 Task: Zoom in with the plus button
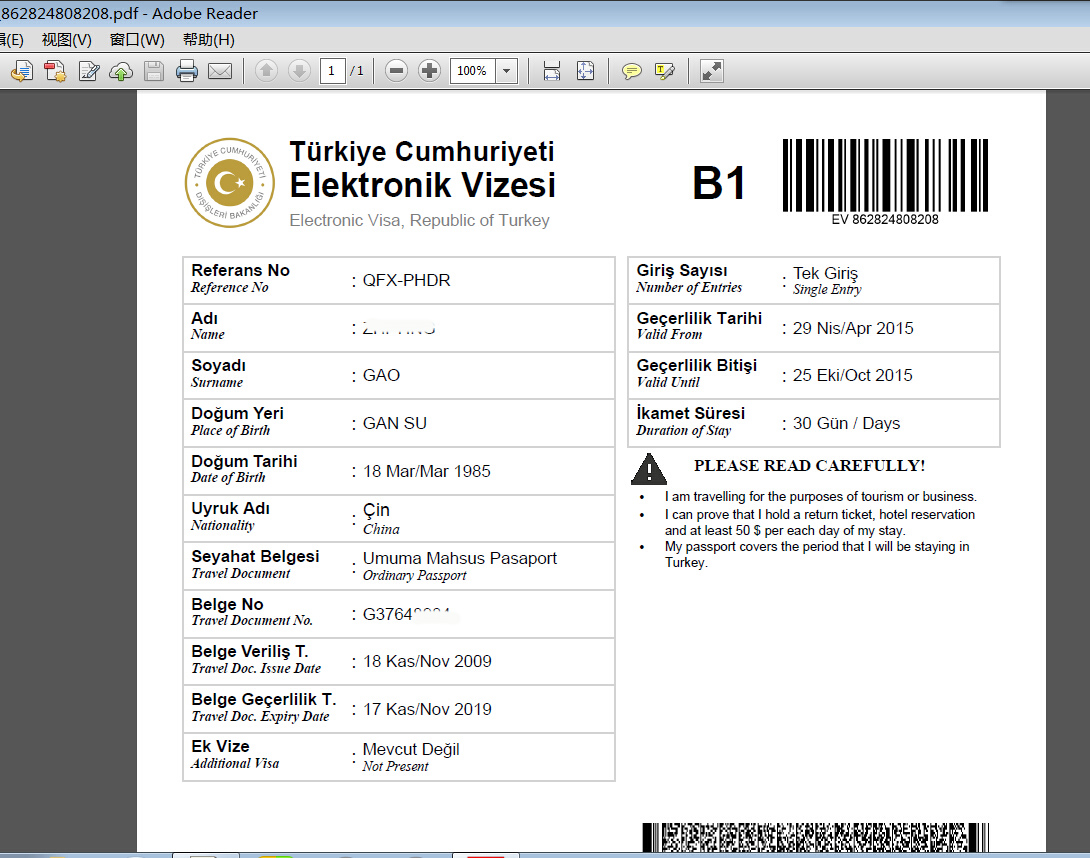pos(429,71)
